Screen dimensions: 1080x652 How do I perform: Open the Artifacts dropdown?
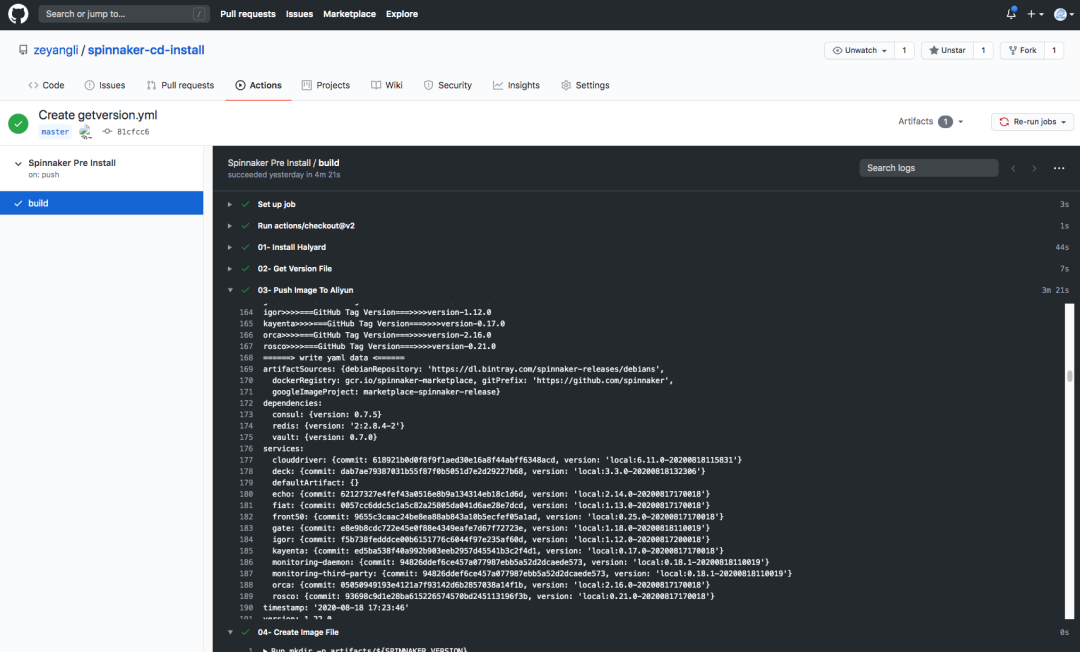pyautogui.click(x=931, y=121)
